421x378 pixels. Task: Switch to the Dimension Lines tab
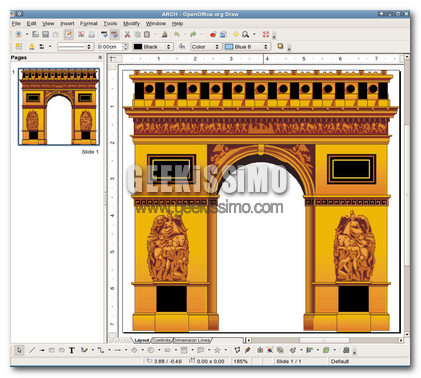(192, 340)
